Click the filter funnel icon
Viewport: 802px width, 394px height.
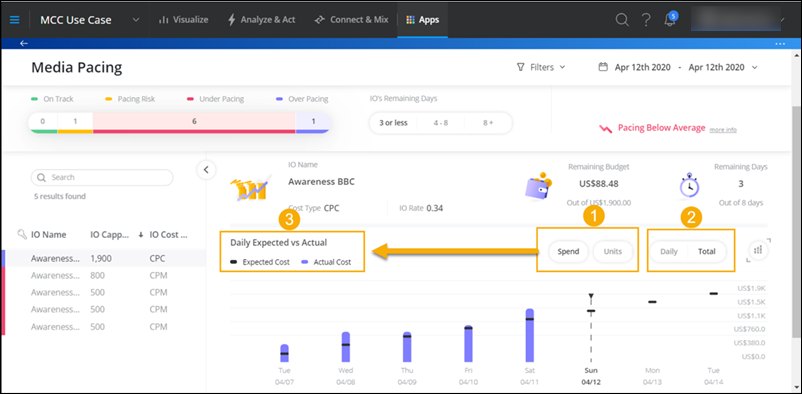tap(521, 67)
